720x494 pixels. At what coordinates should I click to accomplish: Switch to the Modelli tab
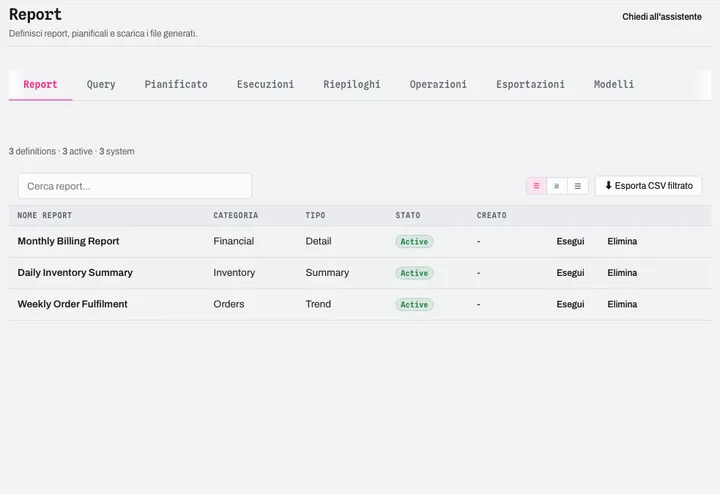click(x=614, y=84)
